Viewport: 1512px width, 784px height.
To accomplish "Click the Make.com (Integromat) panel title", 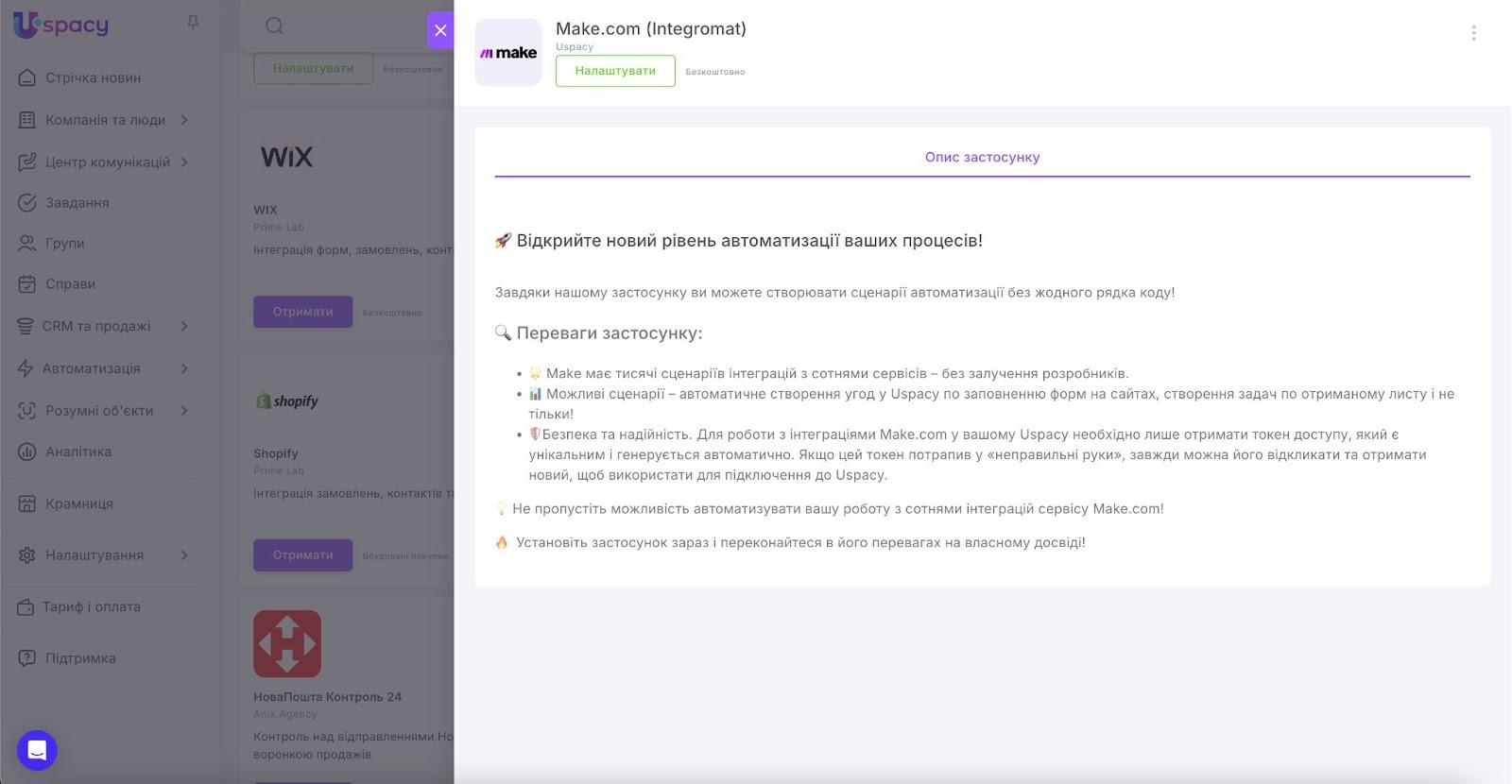I will (x=651, y=28).
